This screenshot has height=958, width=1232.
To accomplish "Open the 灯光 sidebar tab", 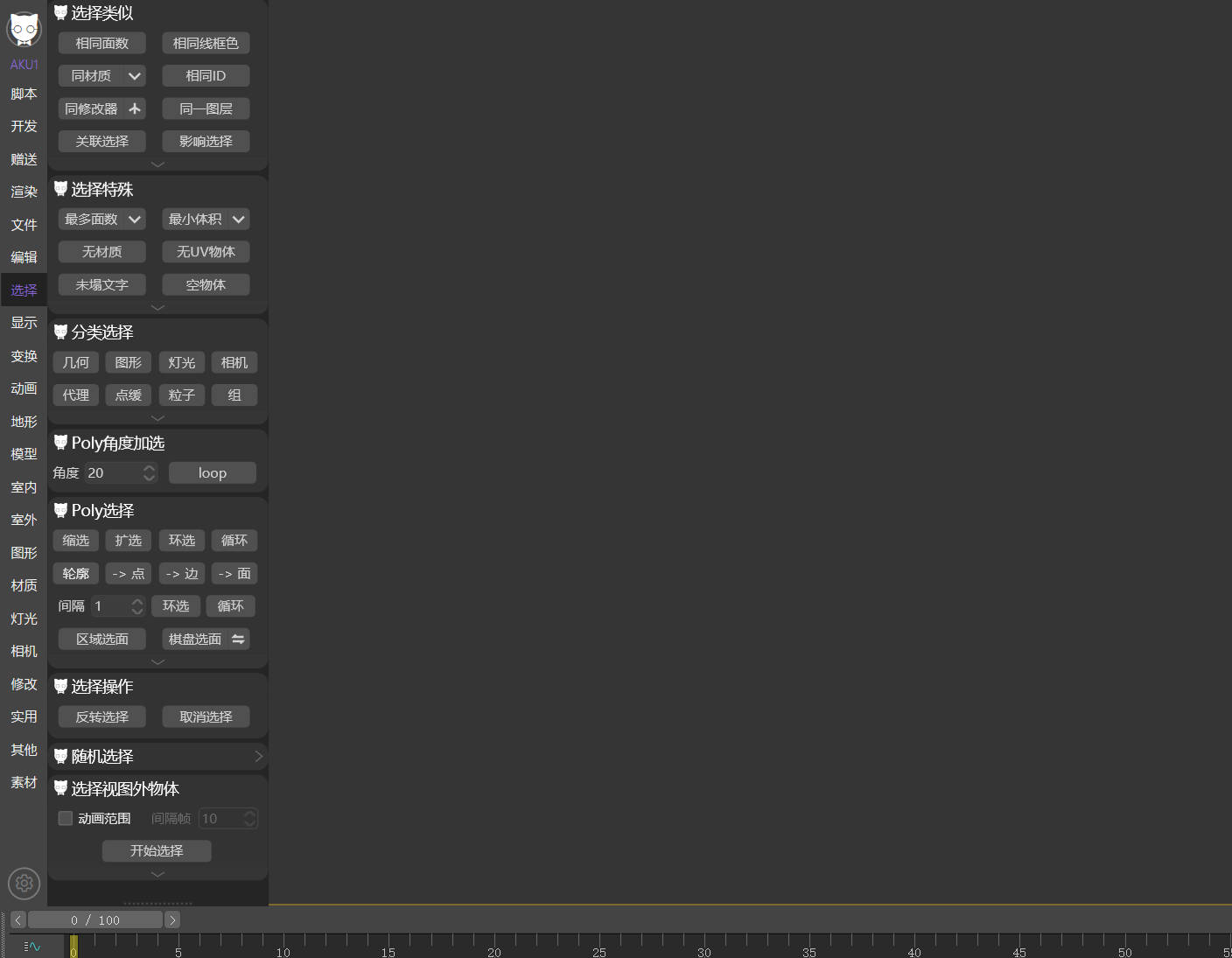I will pos(24,619).
